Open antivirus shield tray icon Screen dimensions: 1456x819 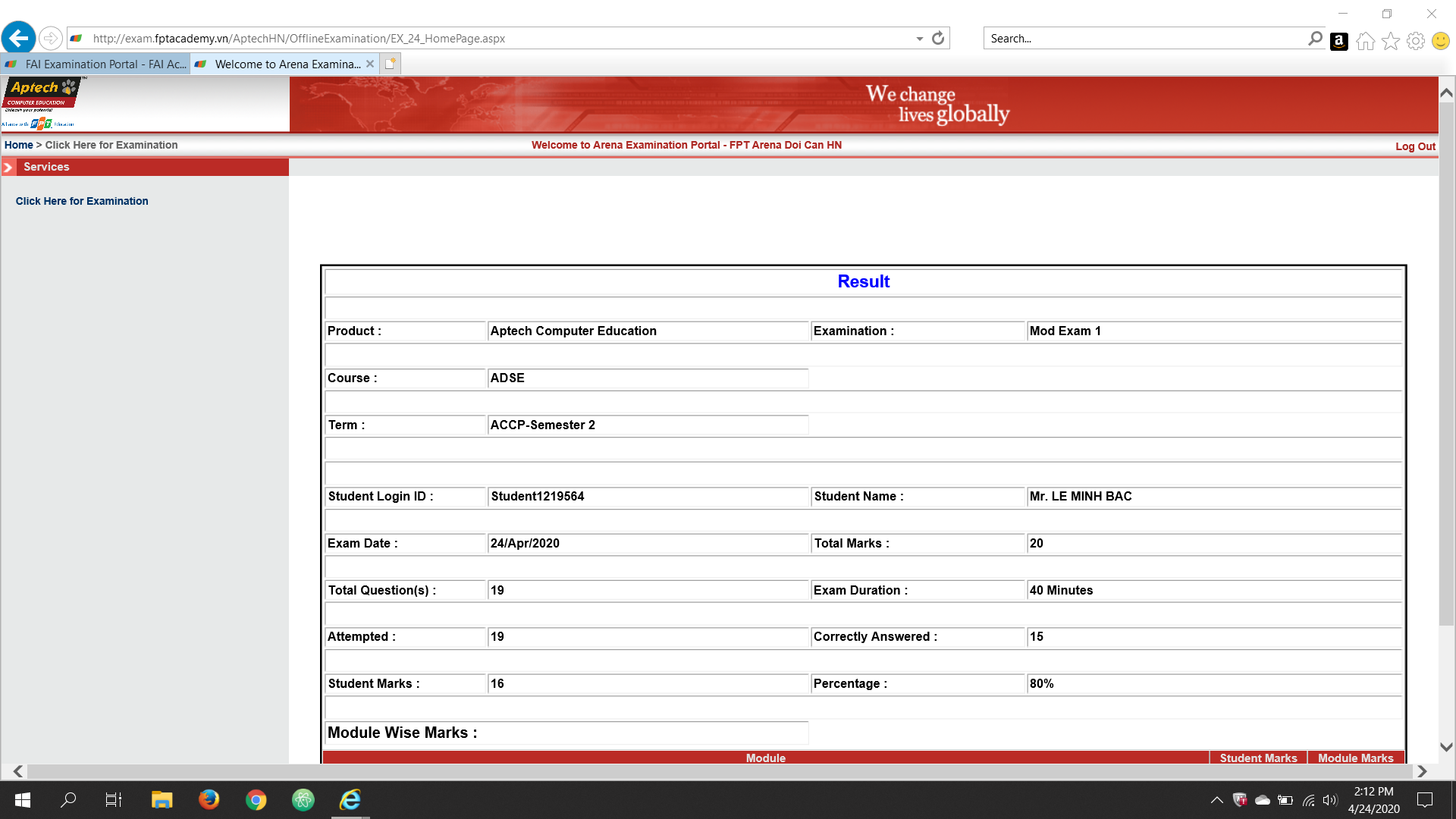[x=1240, y=800]
